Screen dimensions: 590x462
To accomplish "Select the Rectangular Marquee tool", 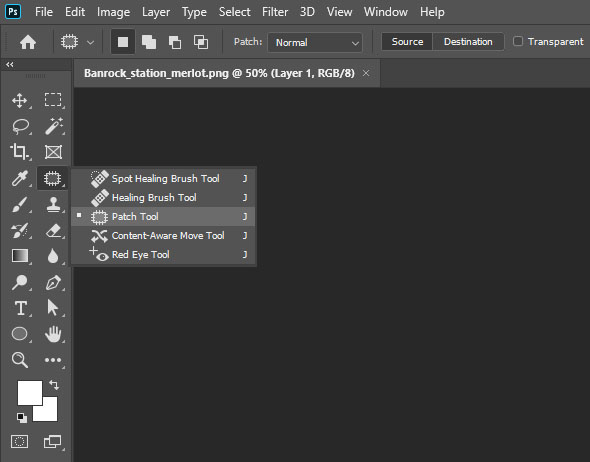I will [x=53, y=100].
